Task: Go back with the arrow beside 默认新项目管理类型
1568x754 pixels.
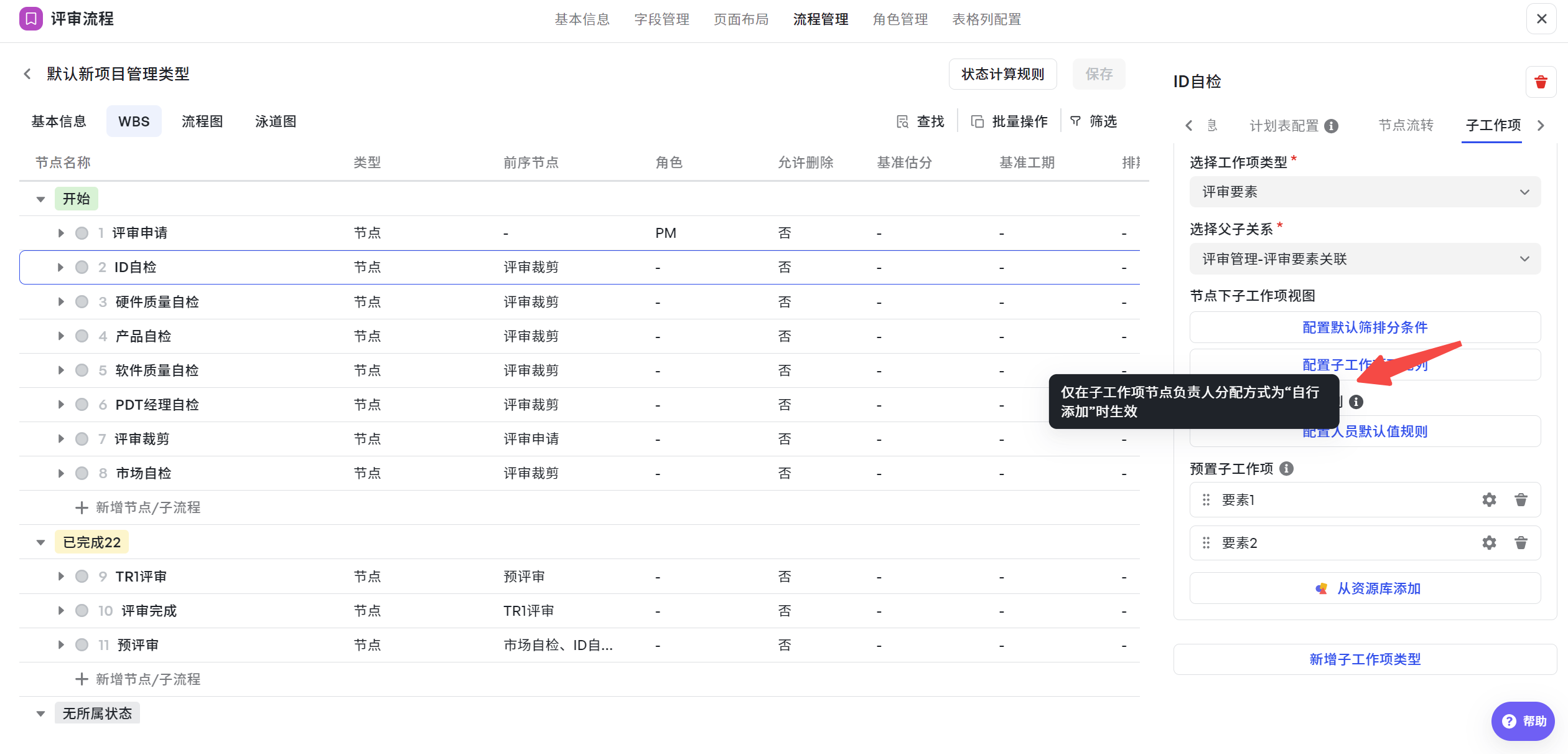Action: tap(27, 74)
